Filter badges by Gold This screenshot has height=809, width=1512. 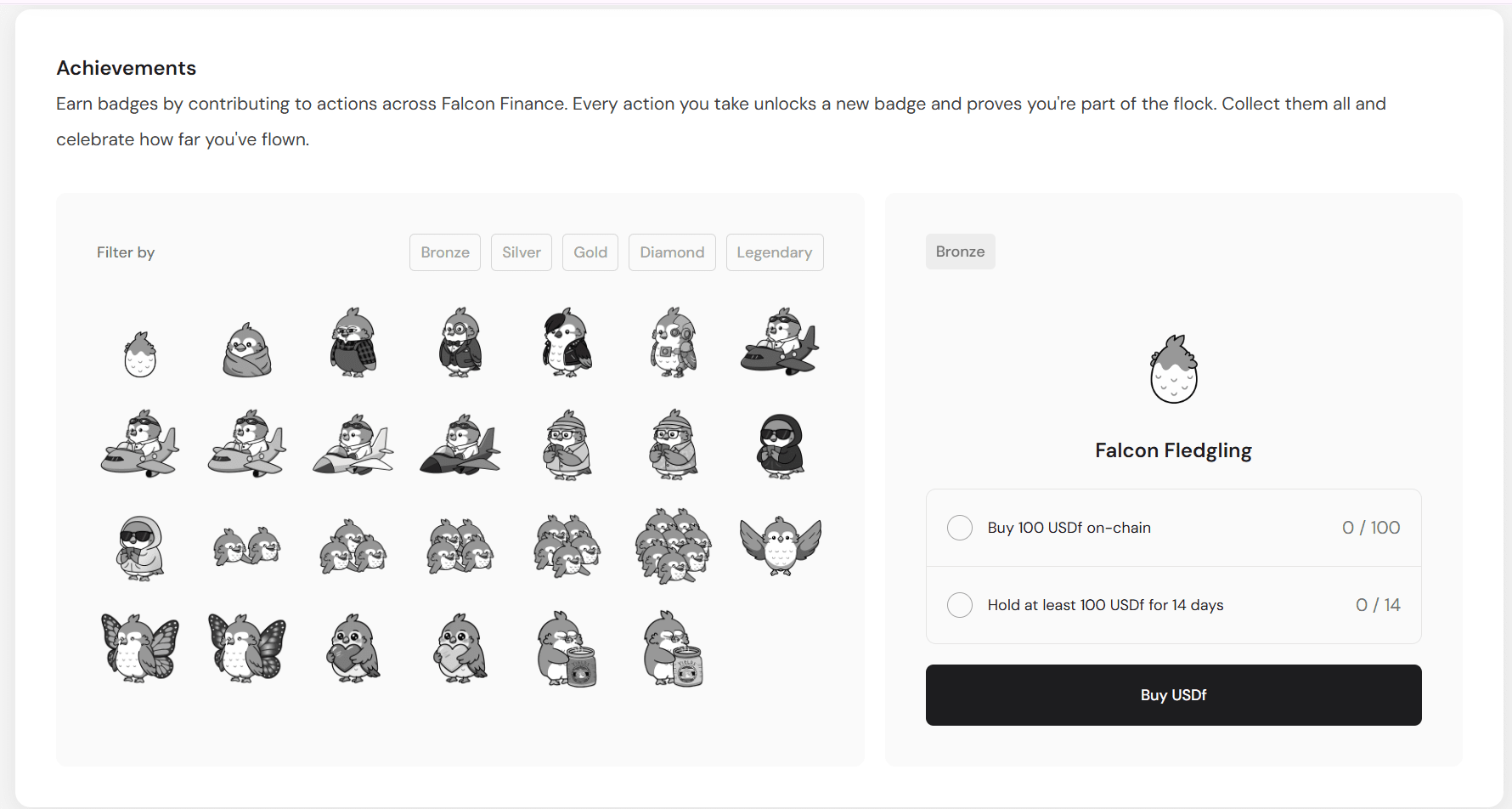tap(590, 252)
